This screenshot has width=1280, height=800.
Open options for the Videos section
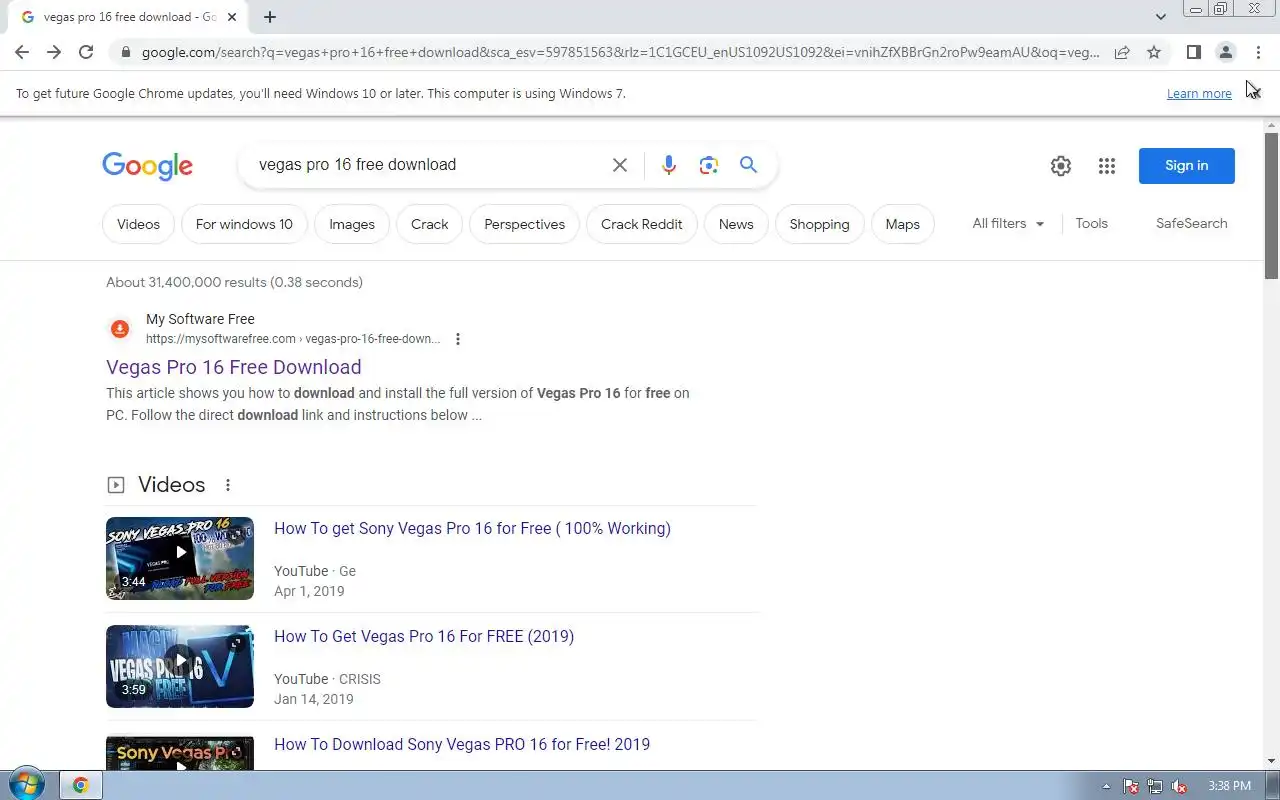tap(228, 485)
